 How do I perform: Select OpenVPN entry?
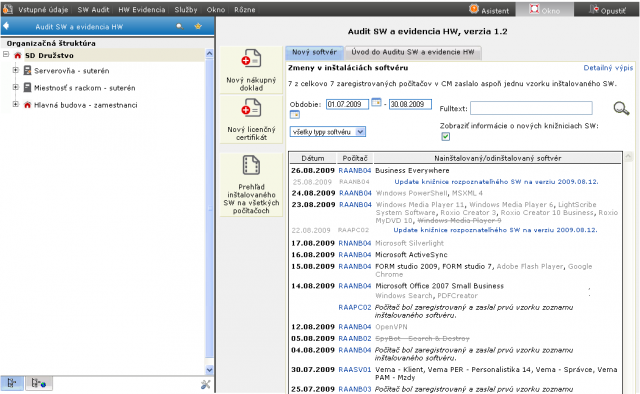pyautogui.click(x=391, y=327)
